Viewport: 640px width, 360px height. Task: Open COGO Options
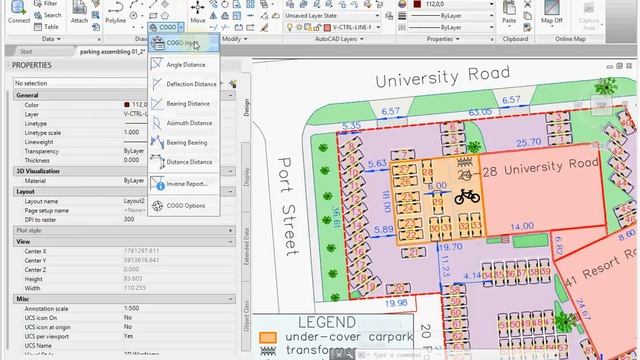pyautogui.click(x=184, y=206)
